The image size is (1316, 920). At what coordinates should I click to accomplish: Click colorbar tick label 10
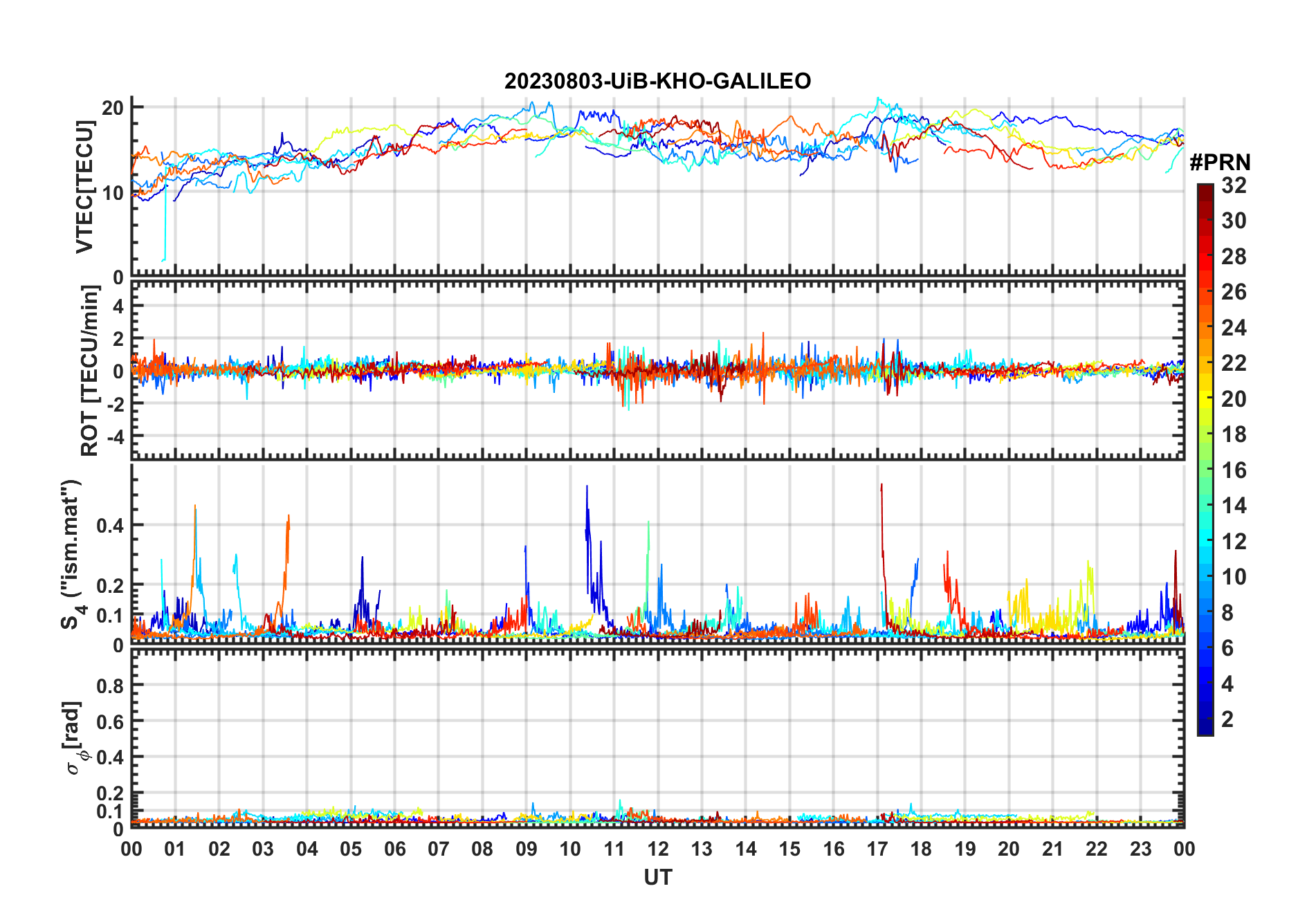click(1234, 577)
